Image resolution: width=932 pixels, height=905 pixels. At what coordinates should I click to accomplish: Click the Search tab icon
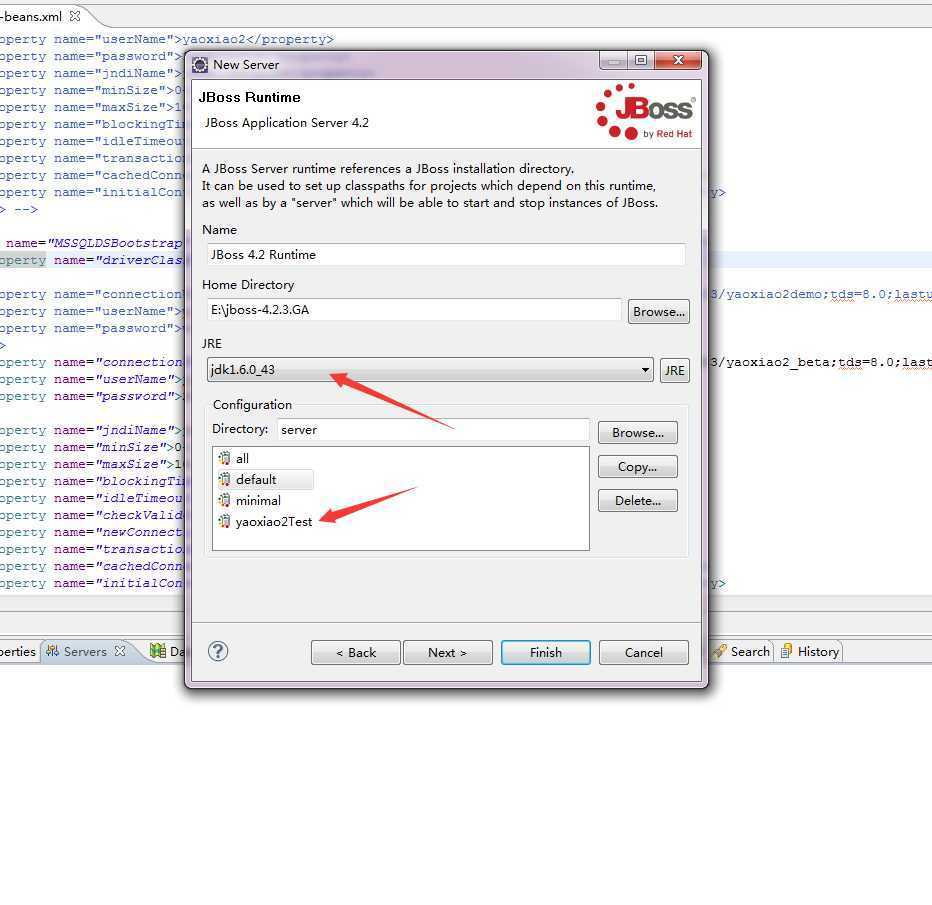[x=720, y=651]
